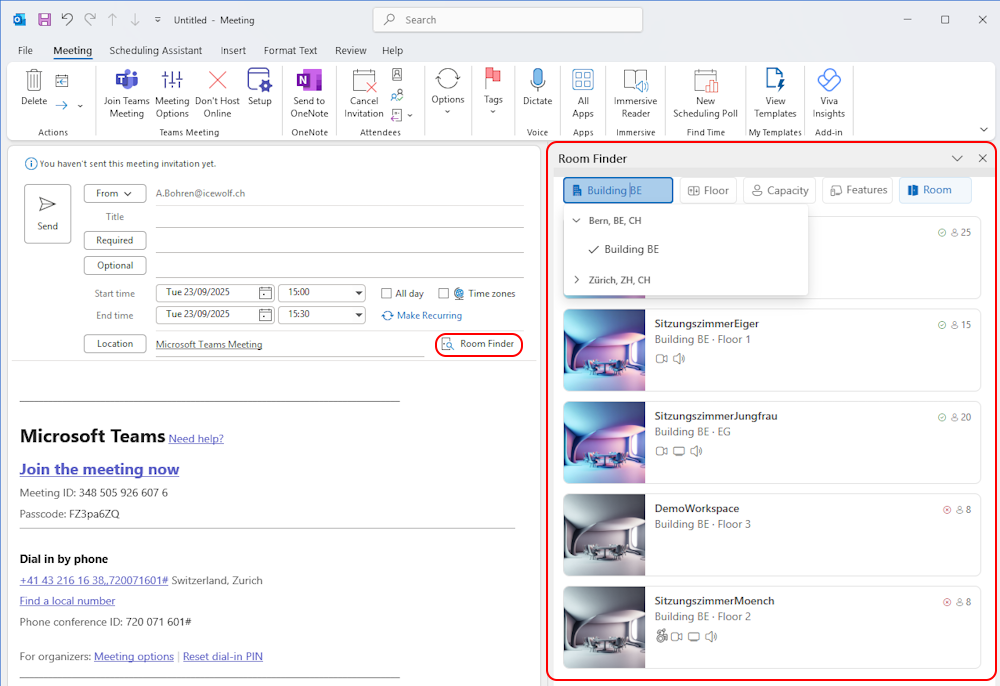Click the Reset dial-in PIN link

tap(223, 656)
